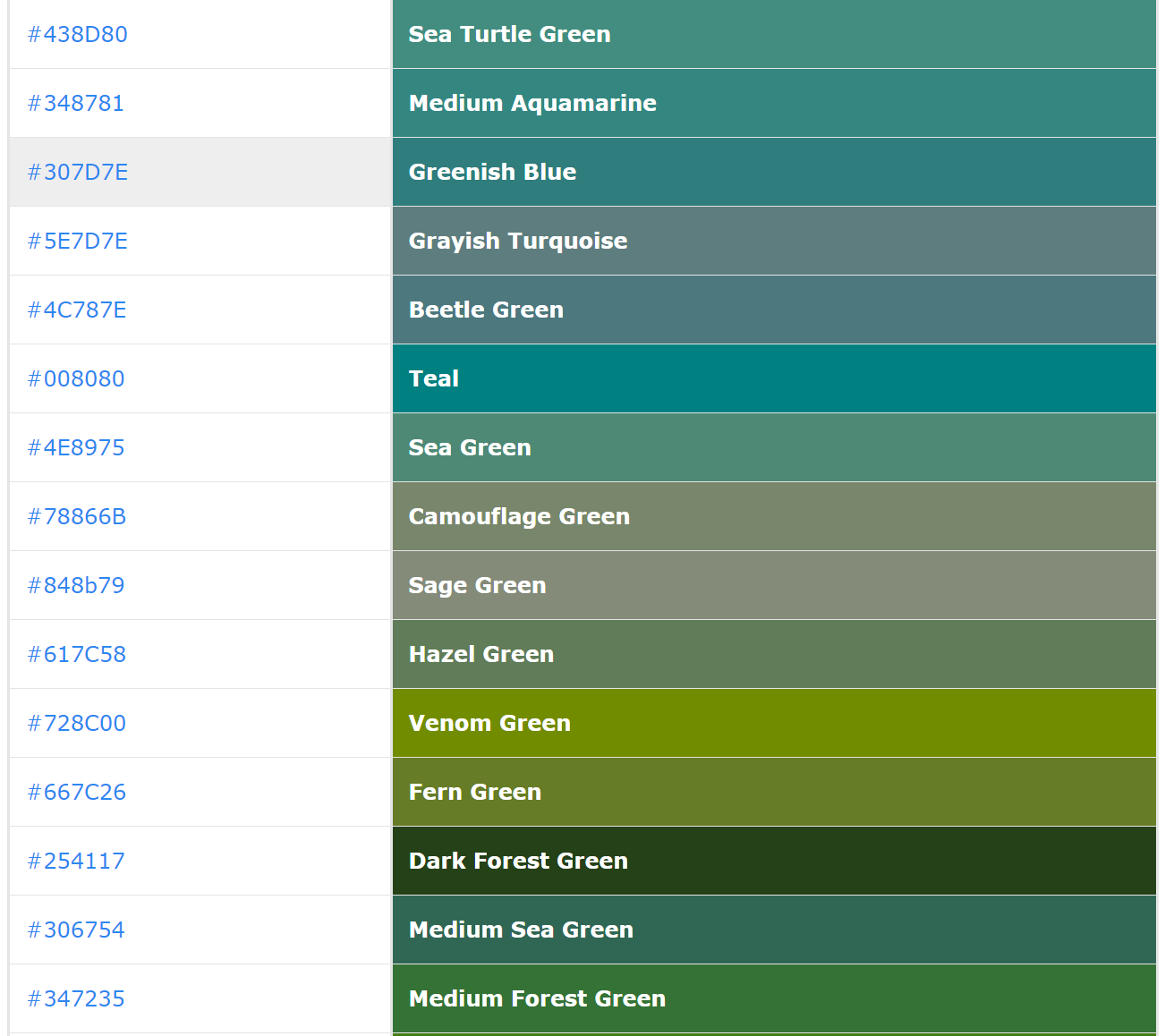This screenshot has width=1165, height=1036.
Task: Select the highlighted #307D7E hex link
Action: [x=77, y=172]
